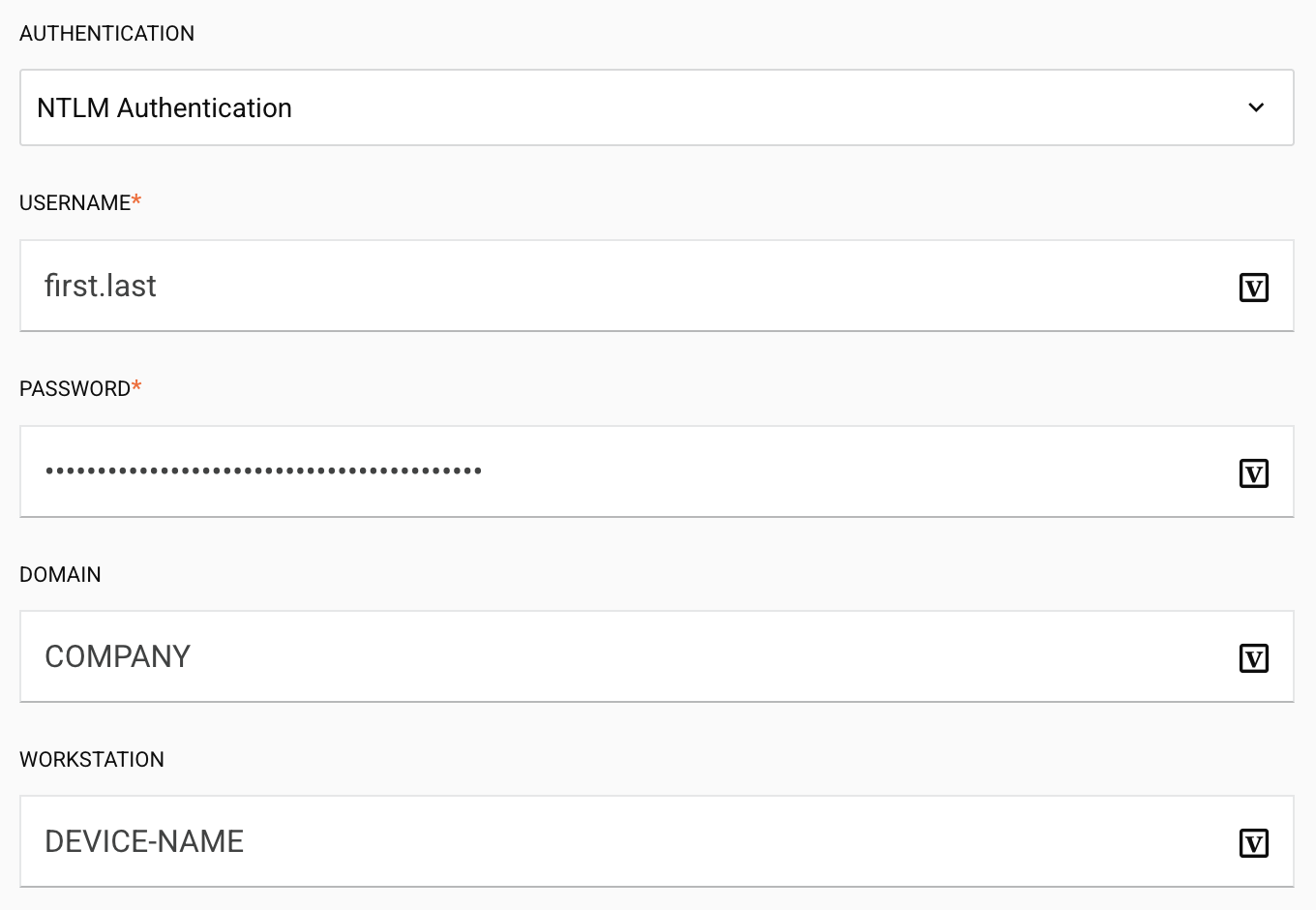Click the USERNAME field label
Screen dimensions: 1316x910
point(75,203)
